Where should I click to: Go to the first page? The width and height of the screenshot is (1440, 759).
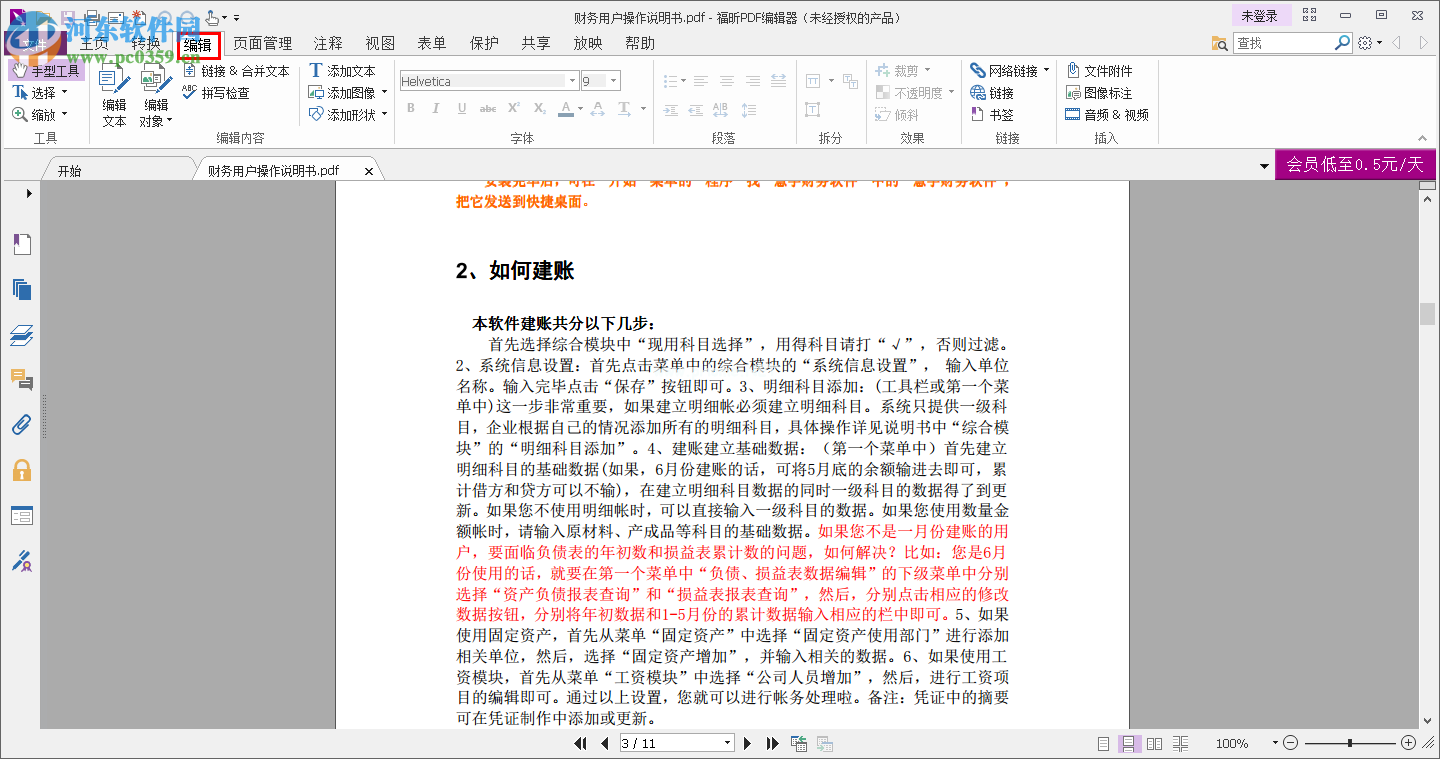(581, 743)
